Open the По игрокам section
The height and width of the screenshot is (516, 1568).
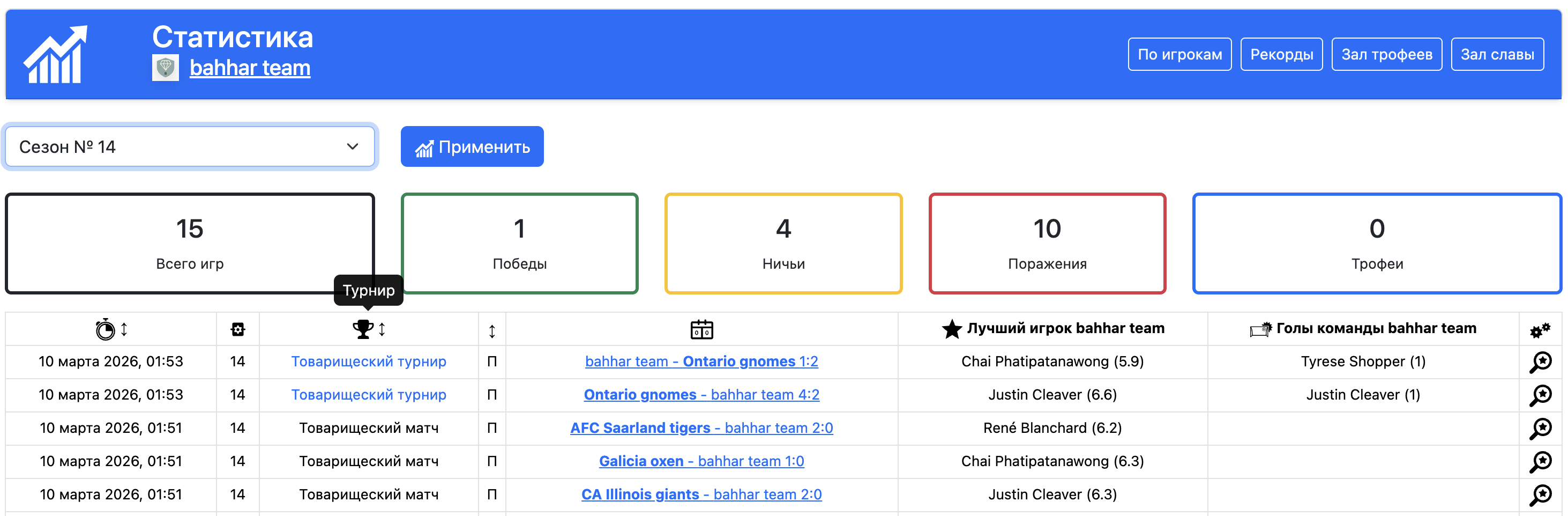(x=1179, y=54)
